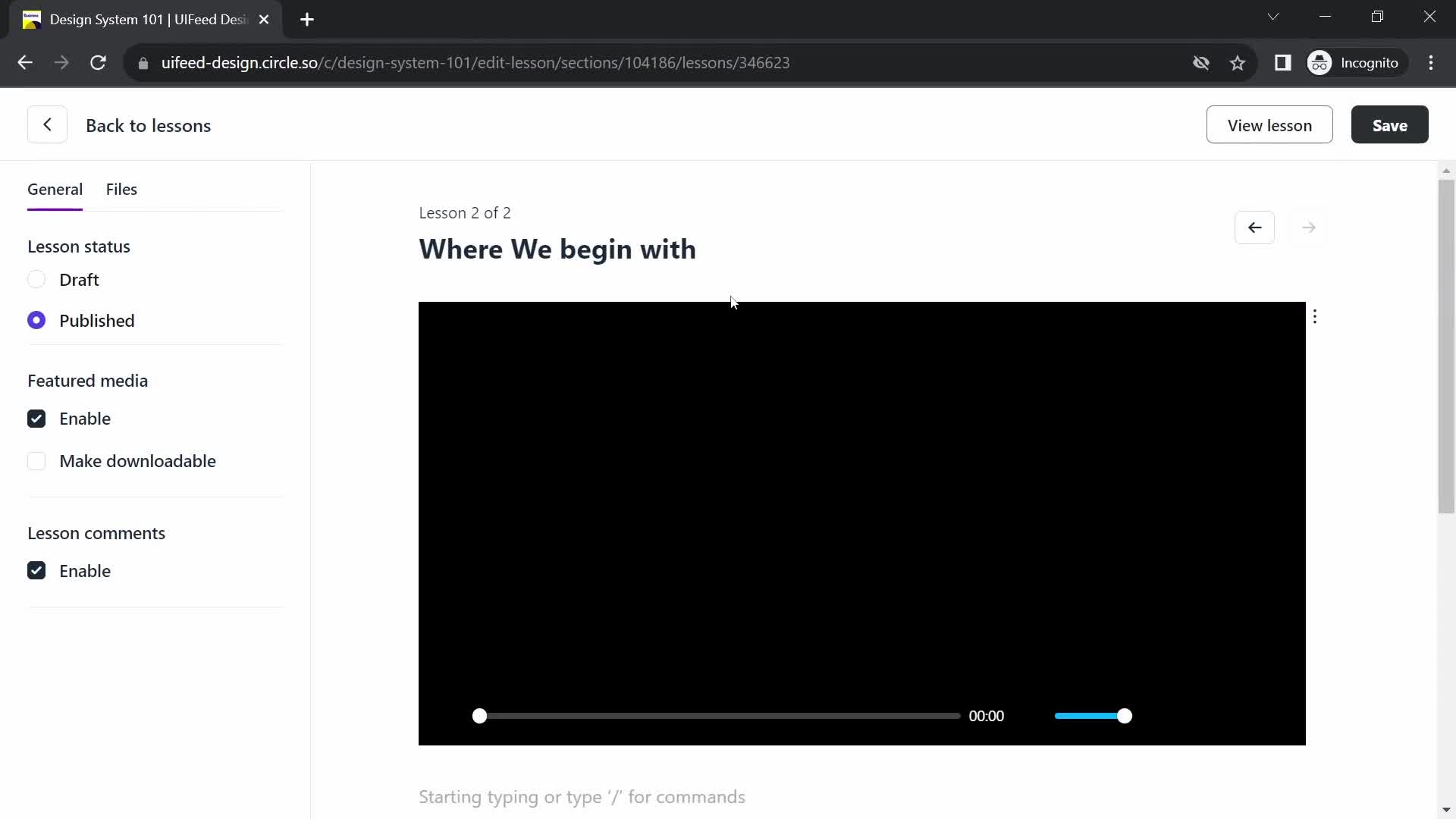The width and height of the screenshot is (1456, 819).
Task: Click the lesson content input field
Action: click(582, 797)
